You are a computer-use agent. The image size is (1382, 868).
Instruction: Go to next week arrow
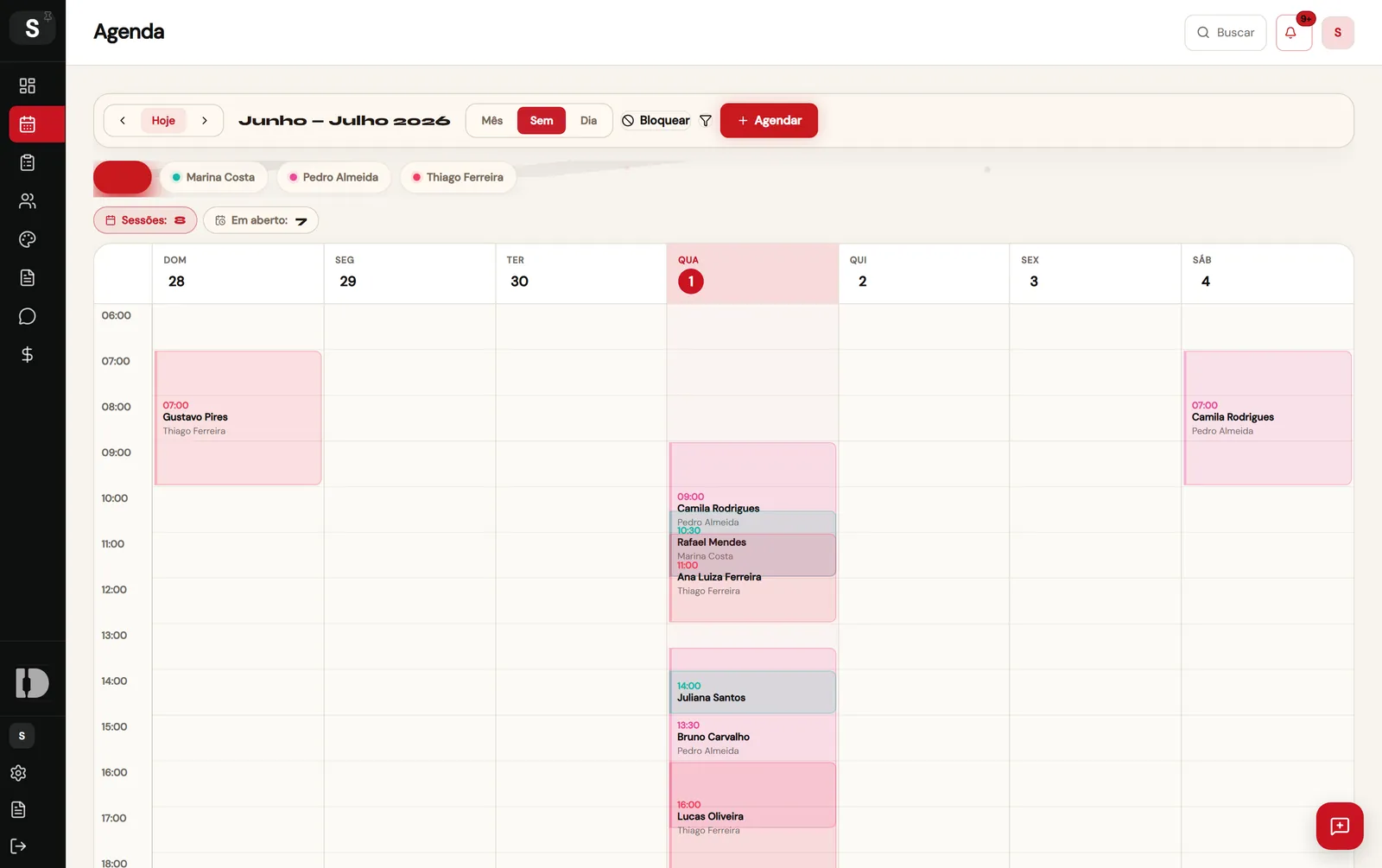pyautogui.click(x=205, y=121)
